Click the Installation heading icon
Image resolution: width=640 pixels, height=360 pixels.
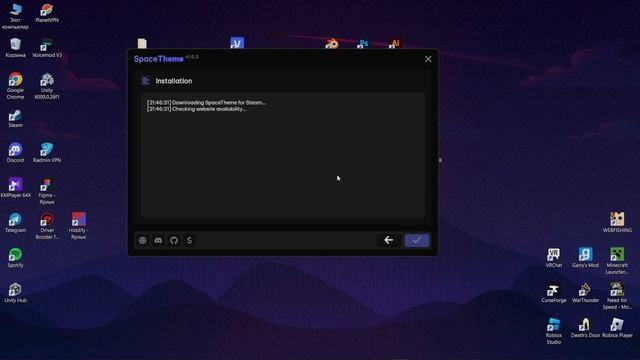[146, 81]
